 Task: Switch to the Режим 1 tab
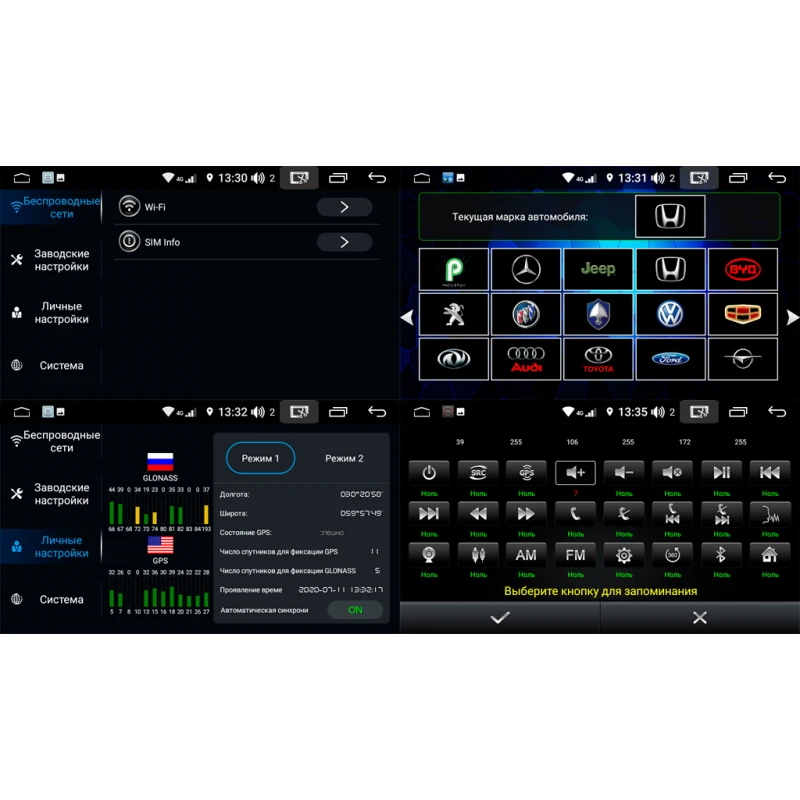[x=260, y=458]
